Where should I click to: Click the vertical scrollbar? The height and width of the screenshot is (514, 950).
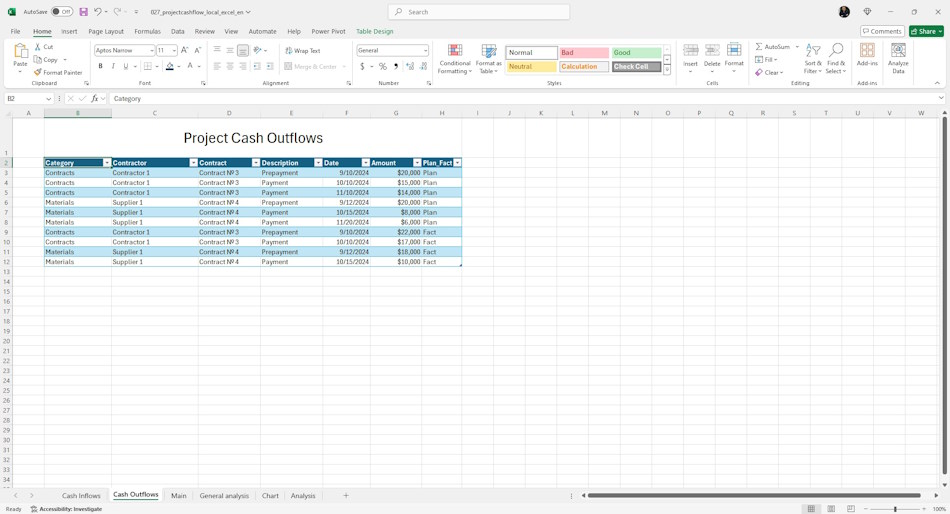click(944, 297)
